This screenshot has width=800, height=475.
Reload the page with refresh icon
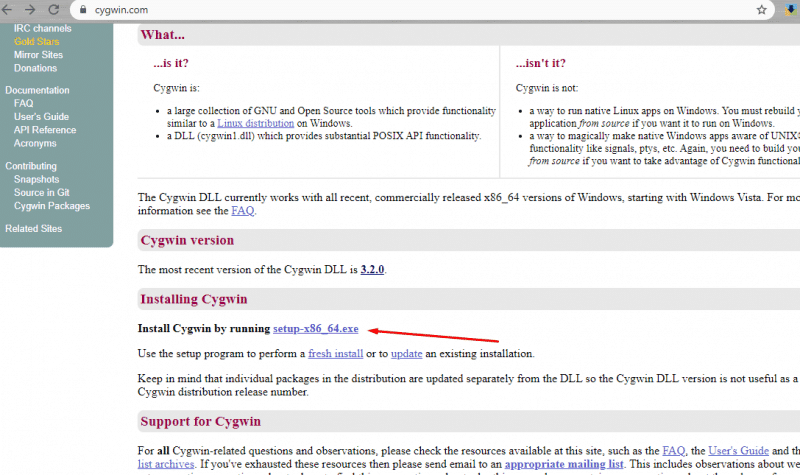coord(54,10)
